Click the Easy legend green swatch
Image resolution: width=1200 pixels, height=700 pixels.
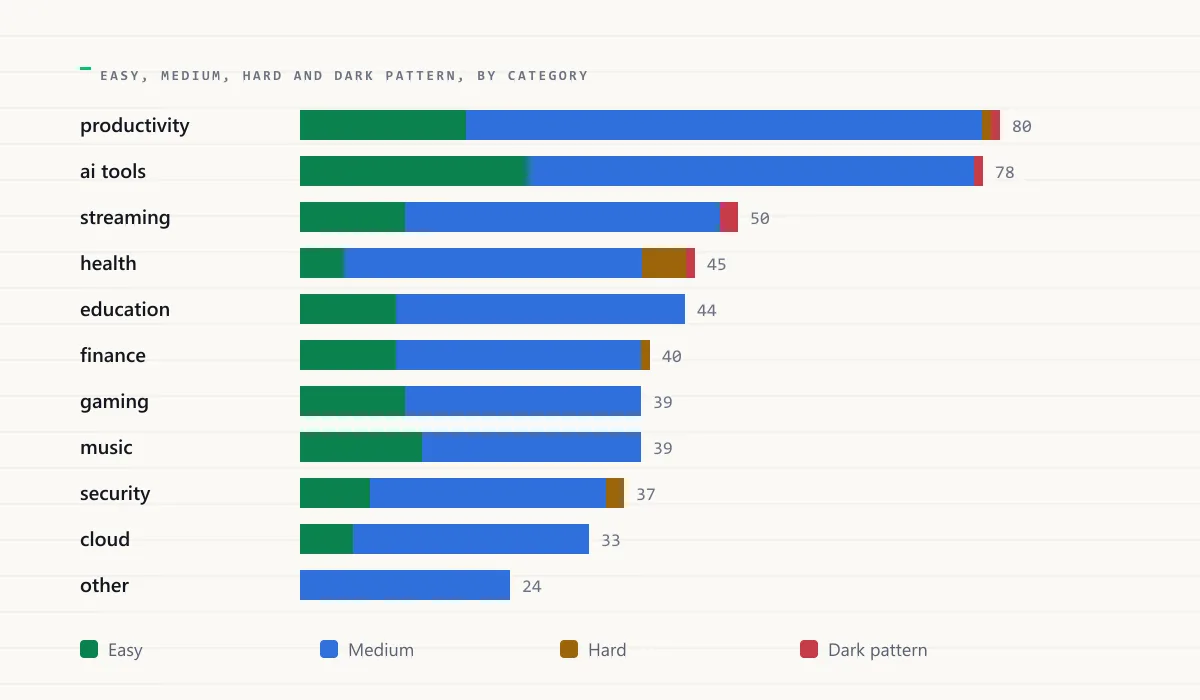(x=89, y=649)
